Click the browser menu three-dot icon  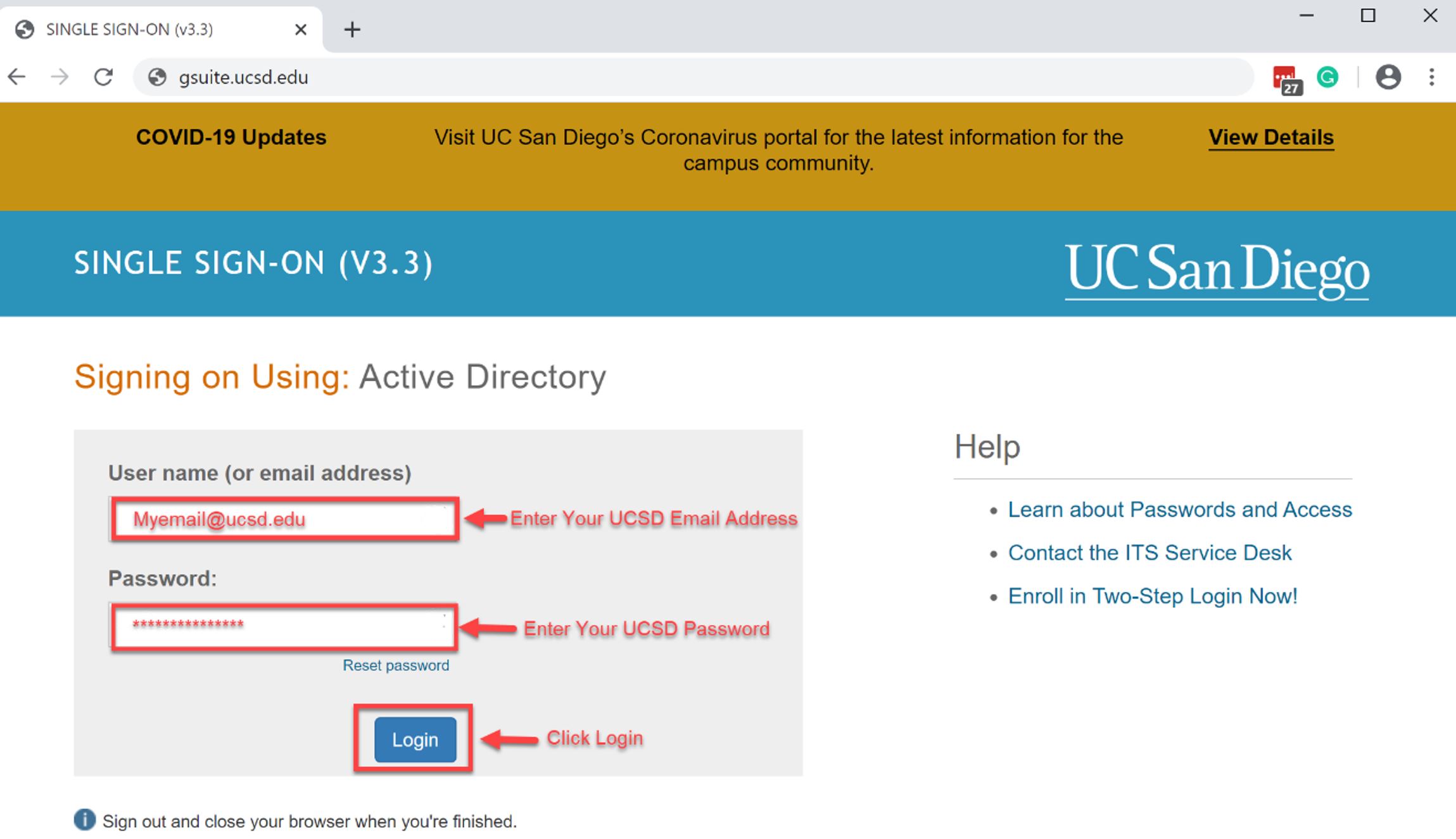(x=1431, y=77)
